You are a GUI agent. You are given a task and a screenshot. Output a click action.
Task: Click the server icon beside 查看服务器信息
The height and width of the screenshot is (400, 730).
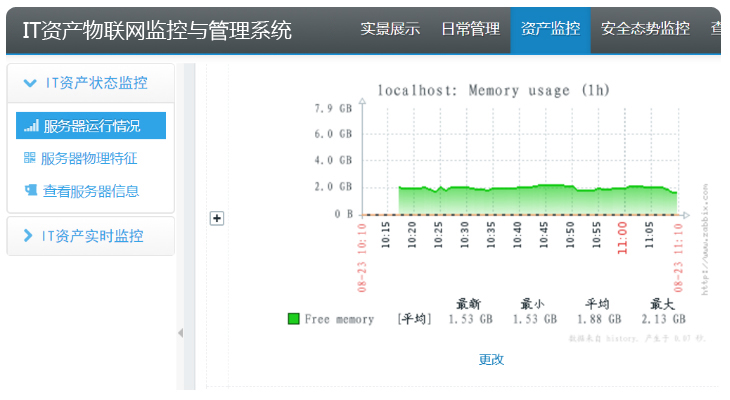coord(30,190)
